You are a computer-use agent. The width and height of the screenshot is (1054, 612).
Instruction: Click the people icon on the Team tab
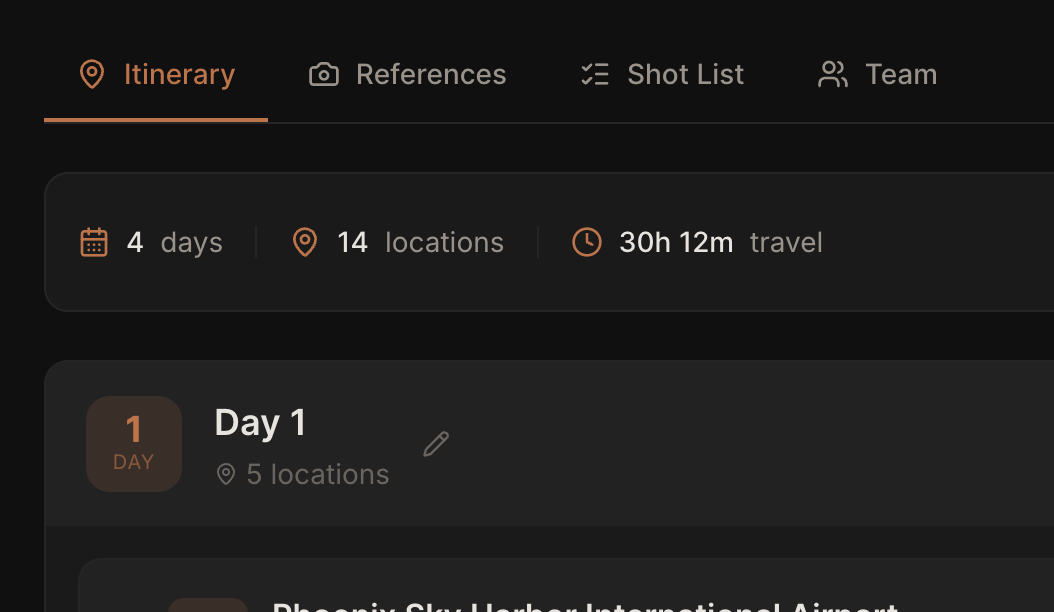[832, 74]
